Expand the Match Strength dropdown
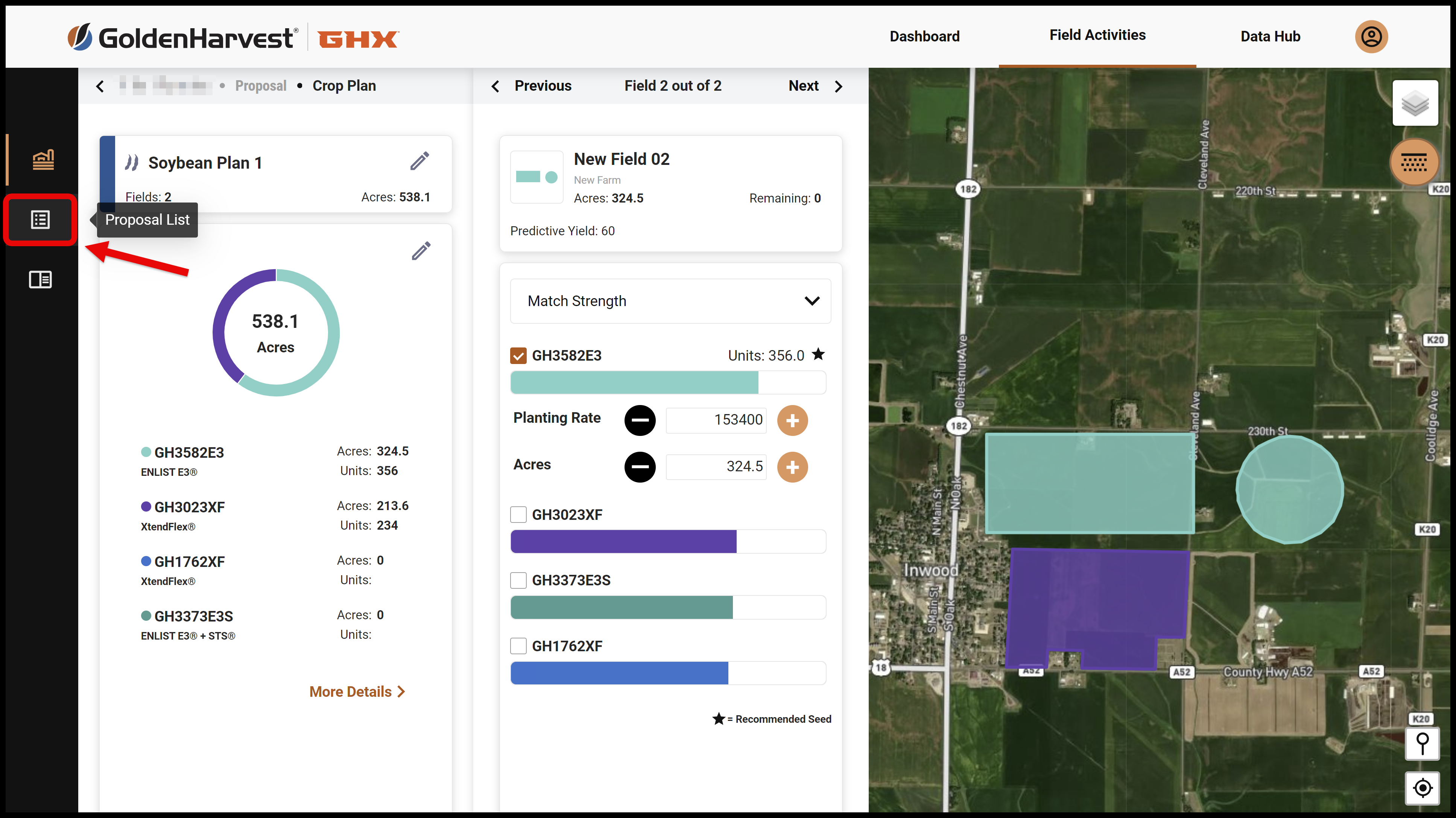Image resolution: width=1456 pixels, height=818 pixels. pos(670,301)
